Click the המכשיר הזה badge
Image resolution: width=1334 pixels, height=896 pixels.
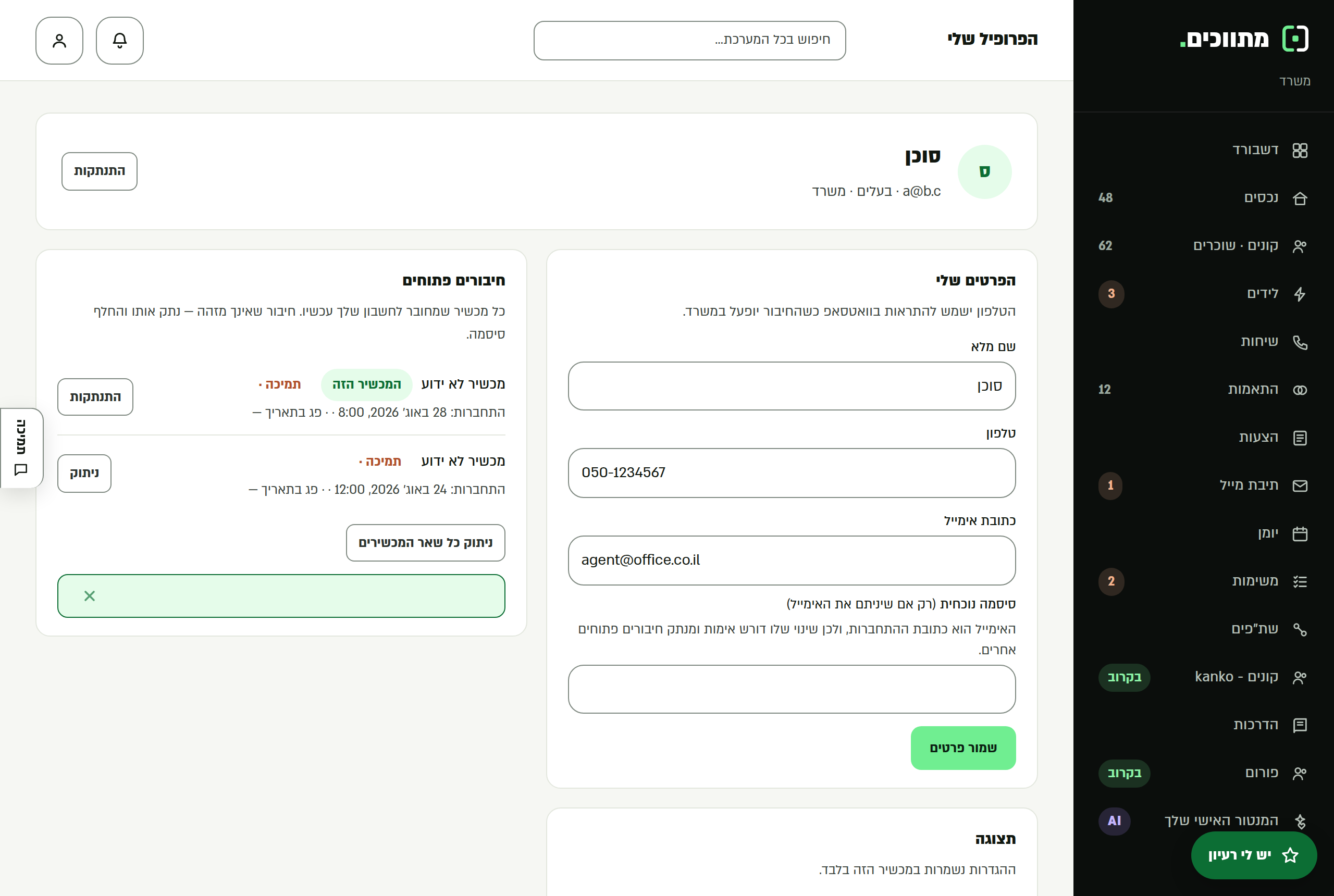[x=367, y=384]
